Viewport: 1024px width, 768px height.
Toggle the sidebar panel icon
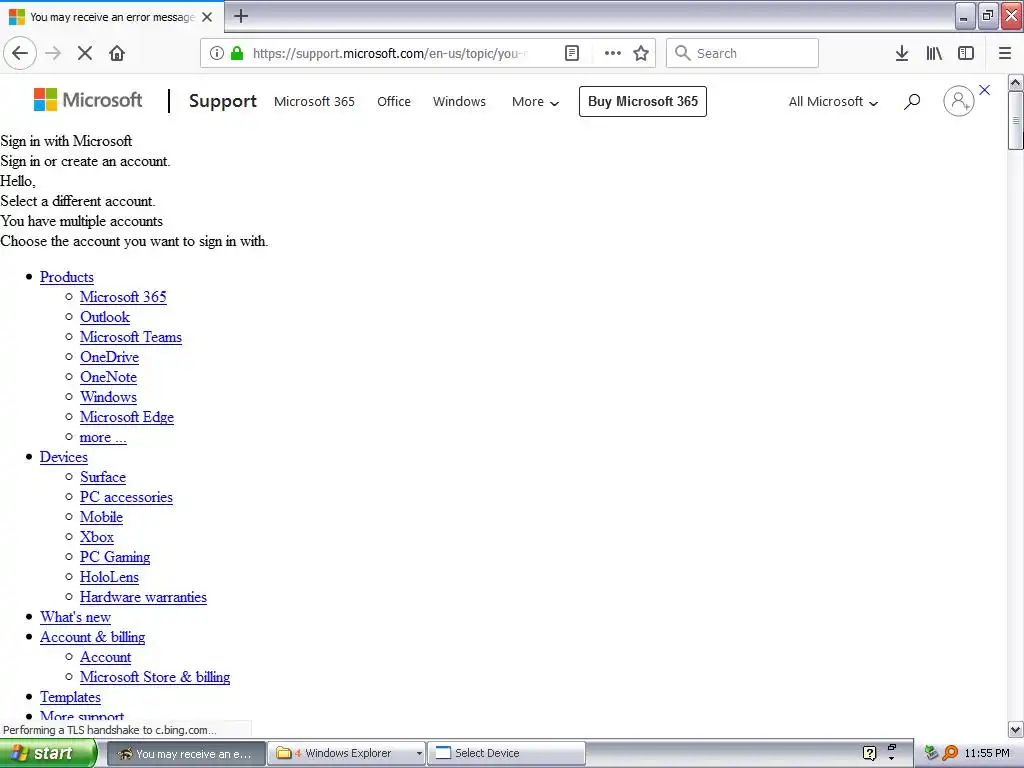coord(966,54)
